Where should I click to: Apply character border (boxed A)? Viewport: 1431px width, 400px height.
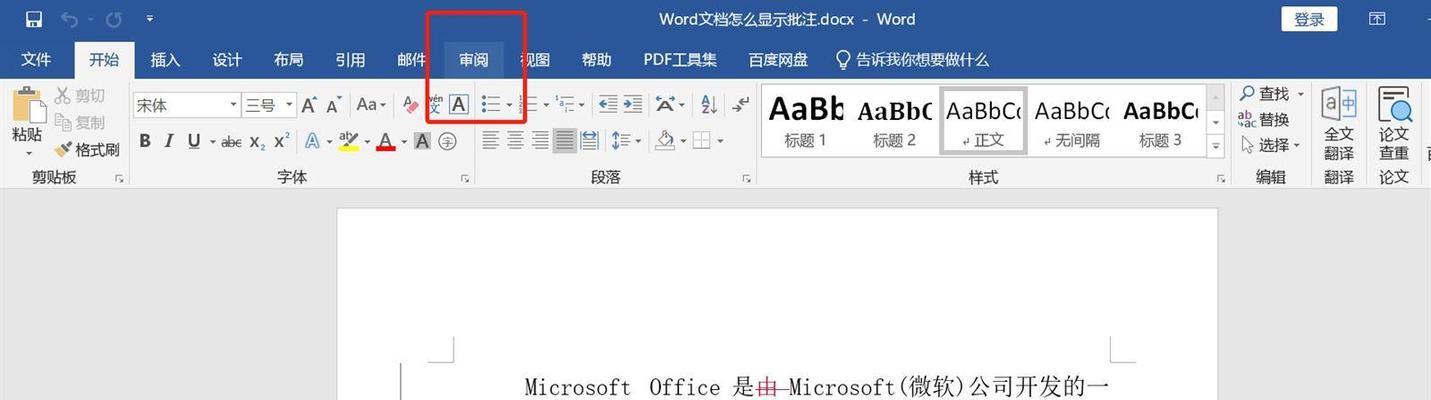[x=458, y=105]
